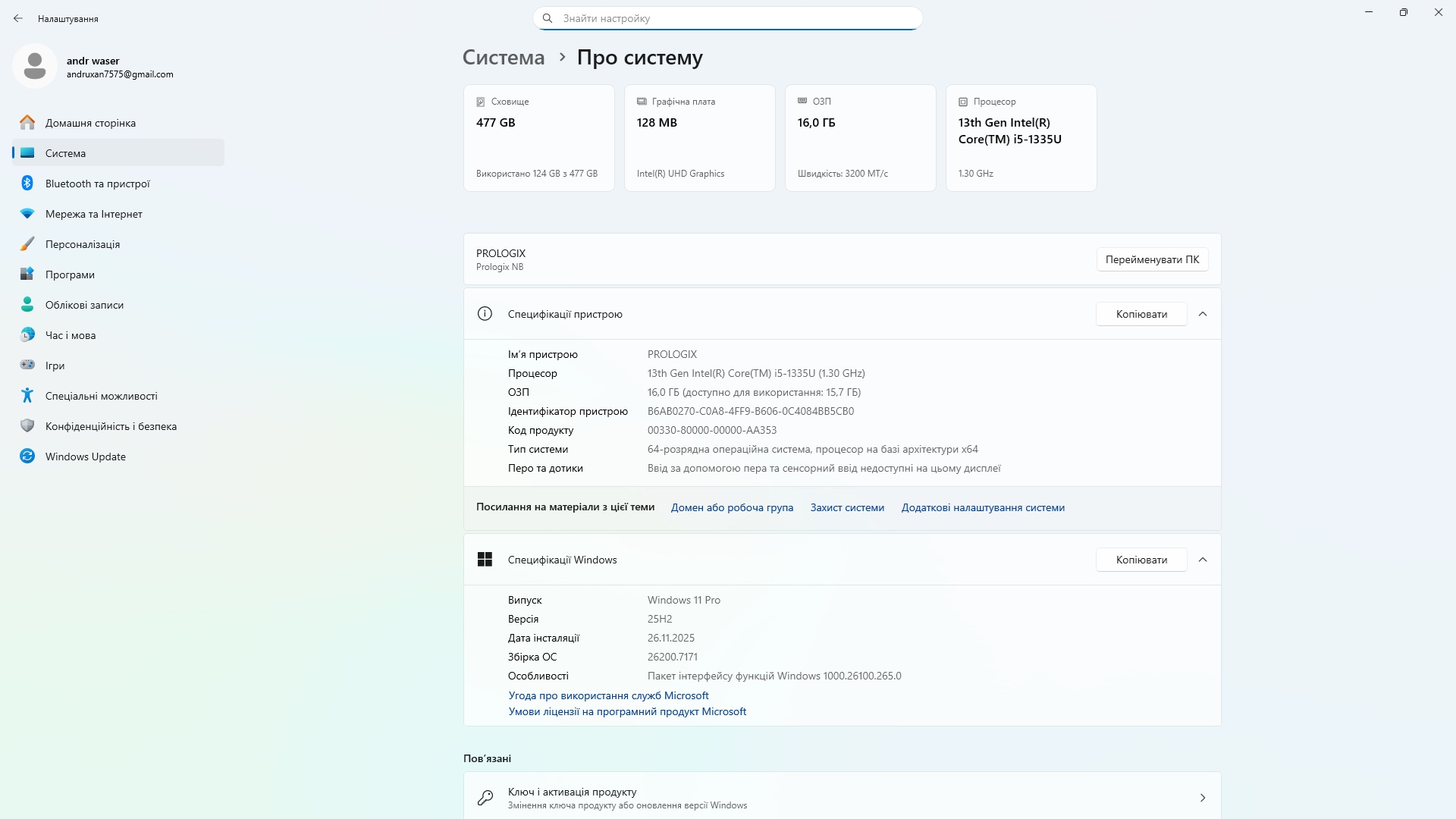Open Додаткові налаштування системи link
This screenshot has height=819, width=1456.
pyautogui.click(x=983, y=508)
